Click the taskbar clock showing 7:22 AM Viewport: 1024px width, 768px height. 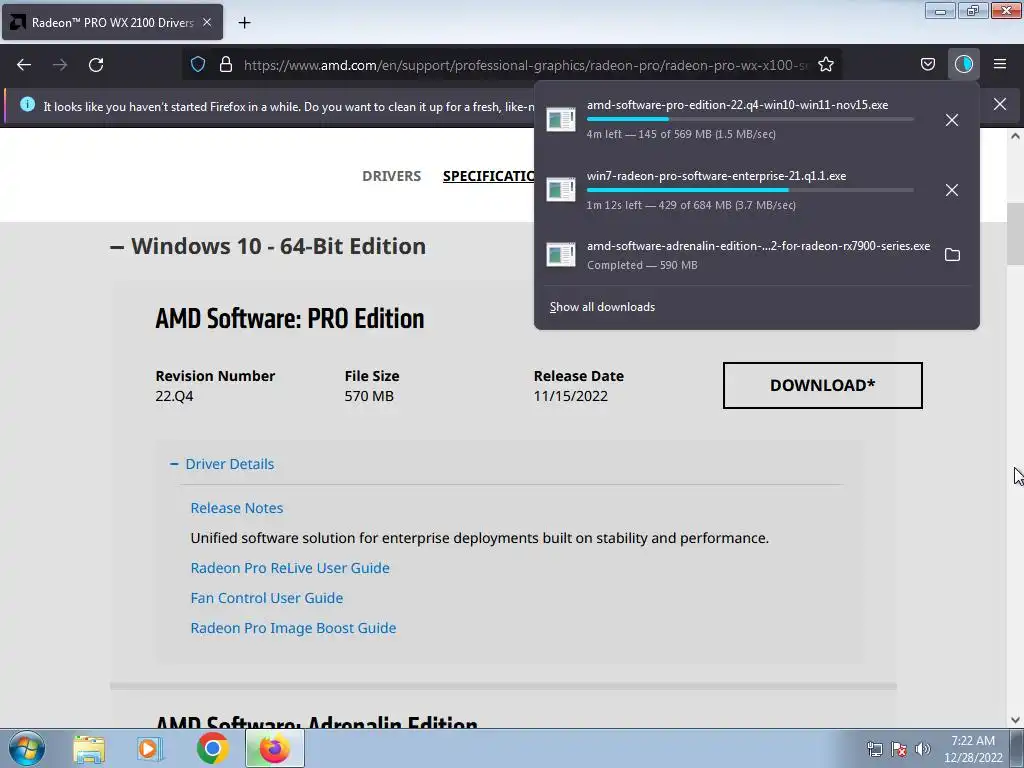[x=973, y=749]
